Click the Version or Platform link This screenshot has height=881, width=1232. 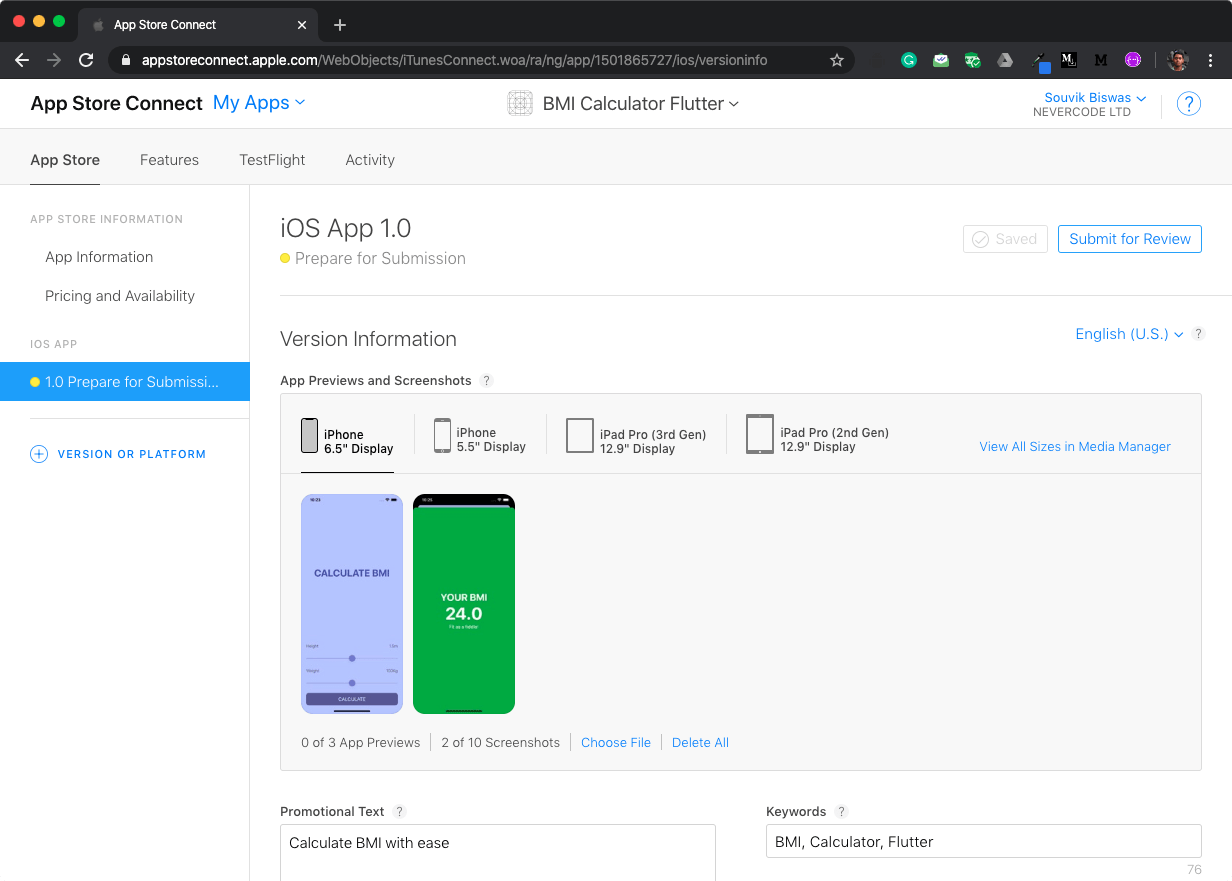pos(132,454)
